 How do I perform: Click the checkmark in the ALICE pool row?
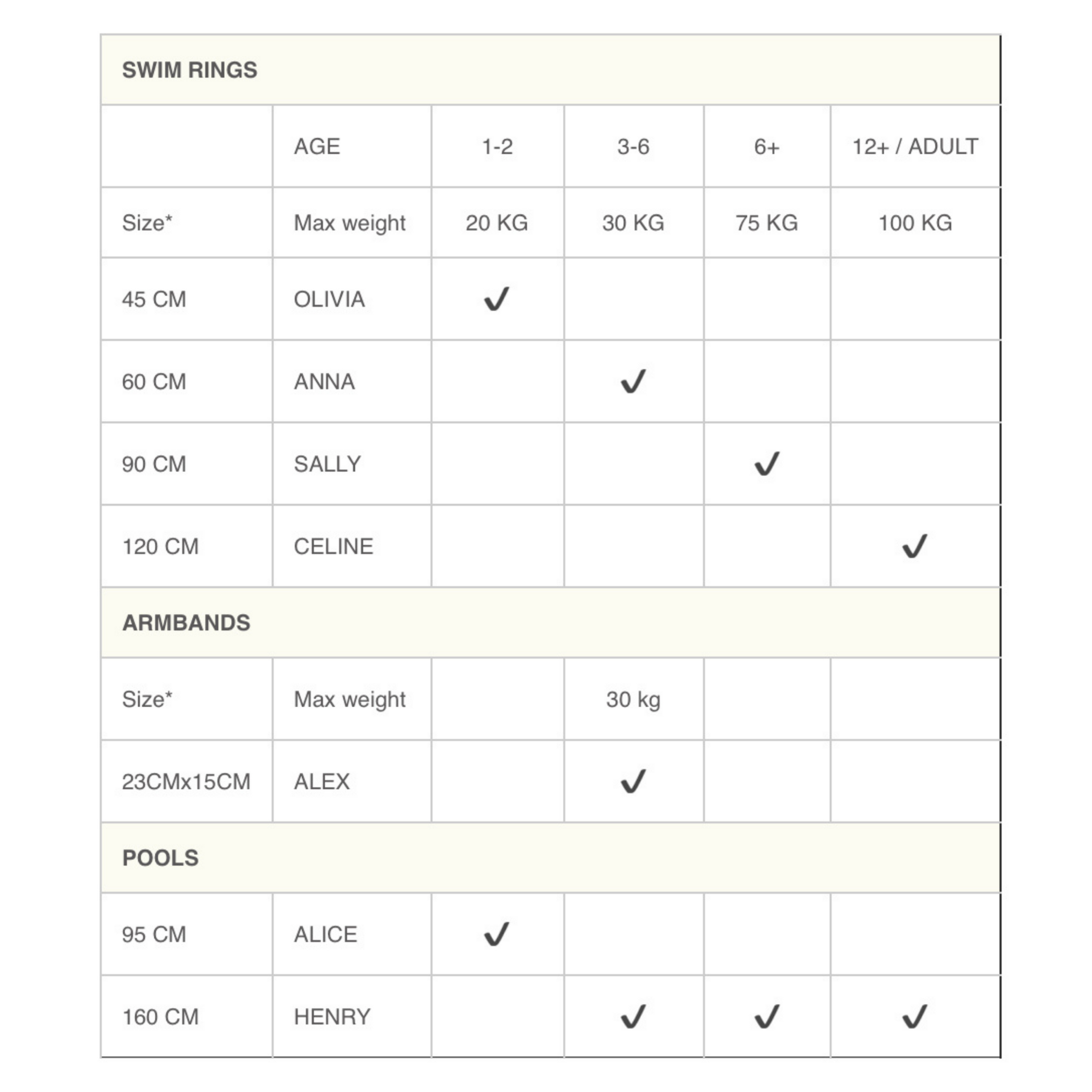click(x=497, y=934)
